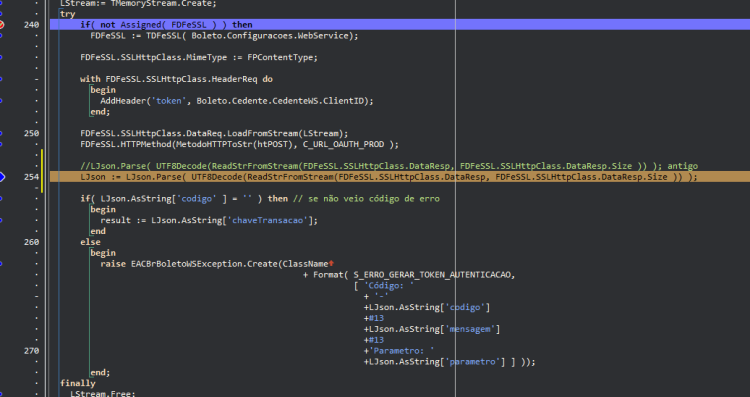Click the else keyword at line 260
Image resolution: width=750 pixels, height=397 pixels.
[x=90, y=242]
